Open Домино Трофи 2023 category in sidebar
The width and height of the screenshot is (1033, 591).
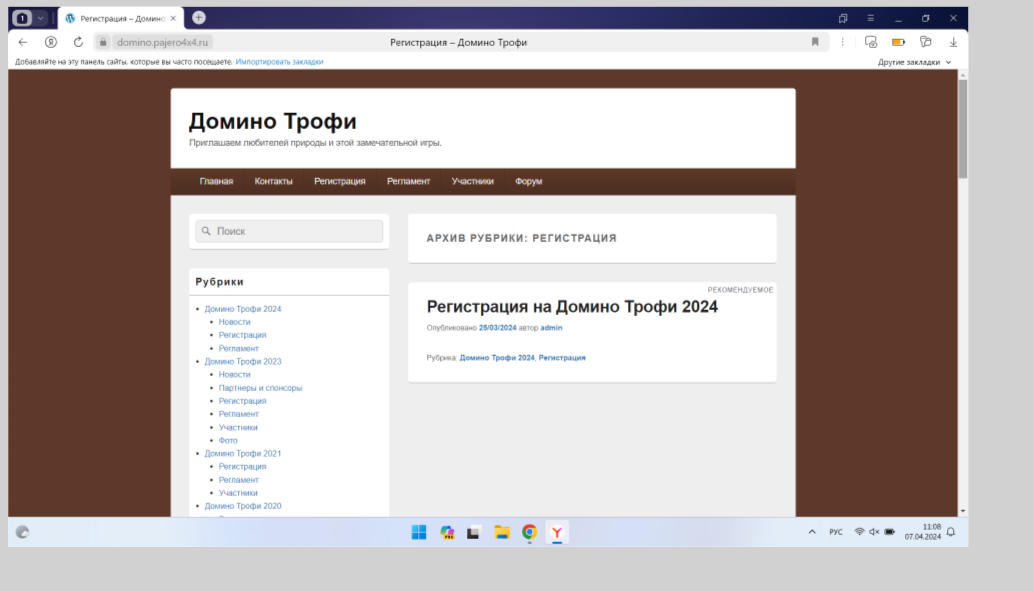click(x=243, y=361)
